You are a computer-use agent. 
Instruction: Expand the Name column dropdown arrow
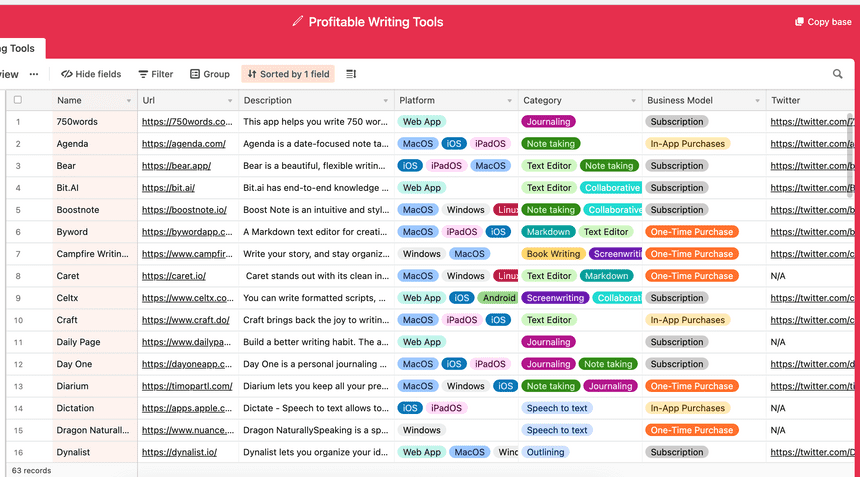[x=129, y=101]
